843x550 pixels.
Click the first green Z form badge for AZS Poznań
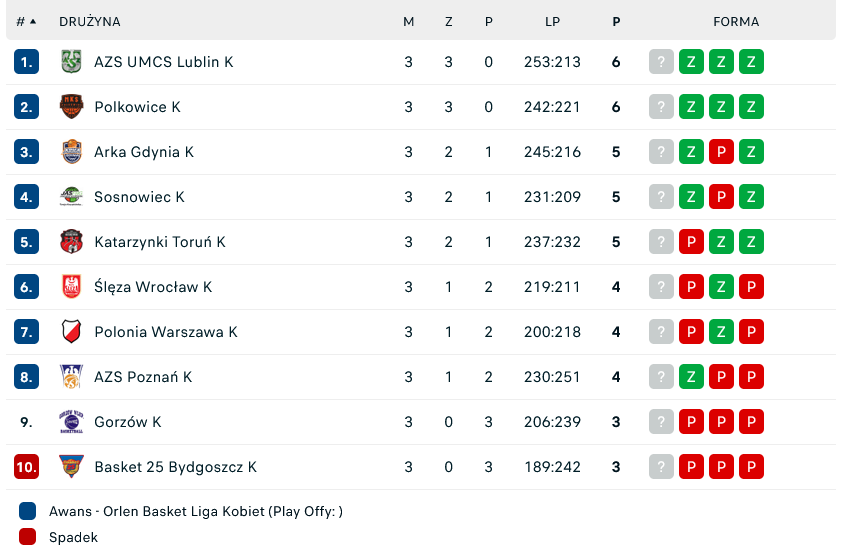click(691, 377)
